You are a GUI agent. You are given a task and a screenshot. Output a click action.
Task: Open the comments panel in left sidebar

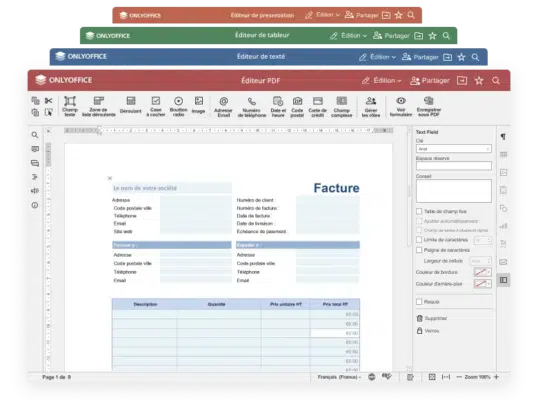point(35,149)
